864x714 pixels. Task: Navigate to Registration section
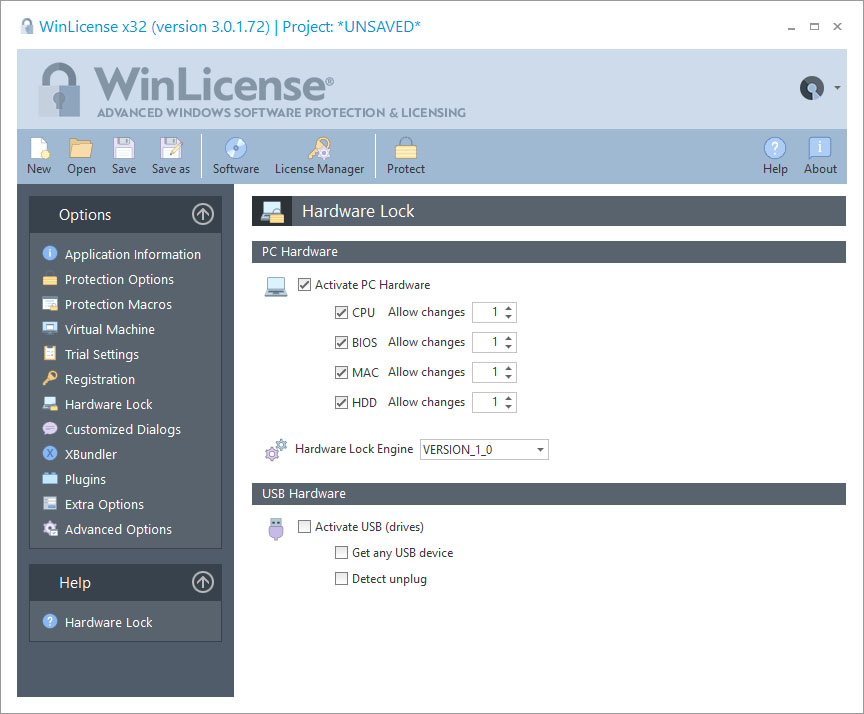pos(100,380)
